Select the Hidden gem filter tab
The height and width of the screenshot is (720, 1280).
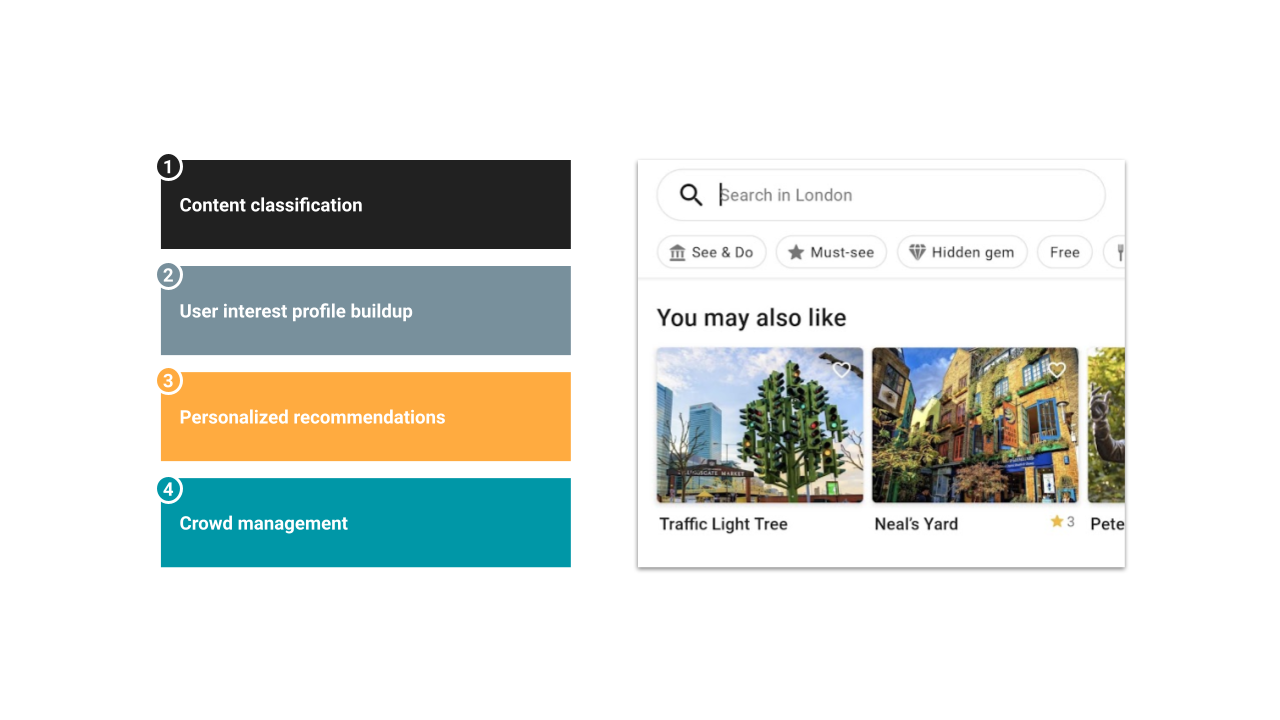click(962, 252)
